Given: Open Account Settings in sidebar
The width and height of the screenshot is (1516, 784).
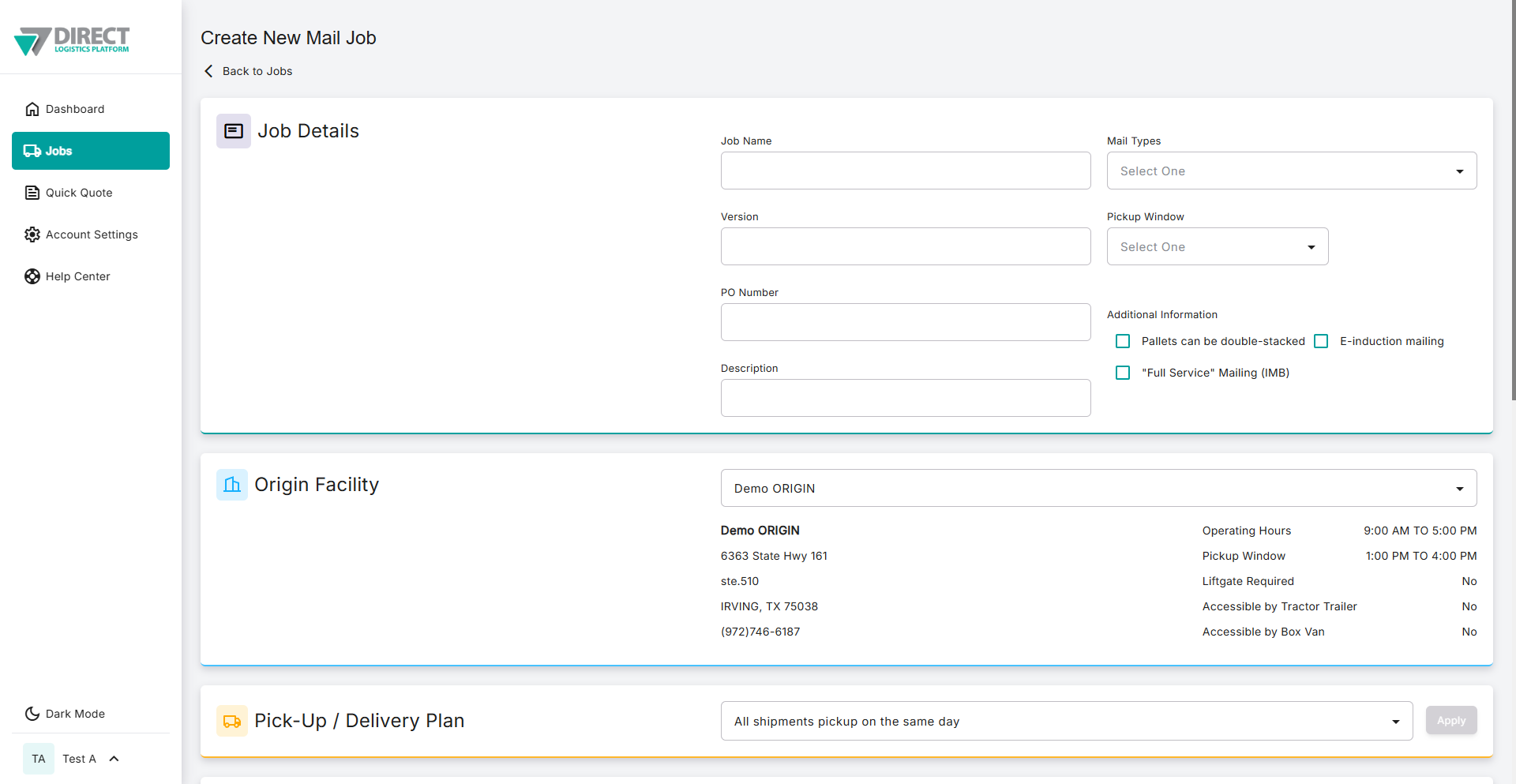Looking at the screenshot, I should pos(91,234).
